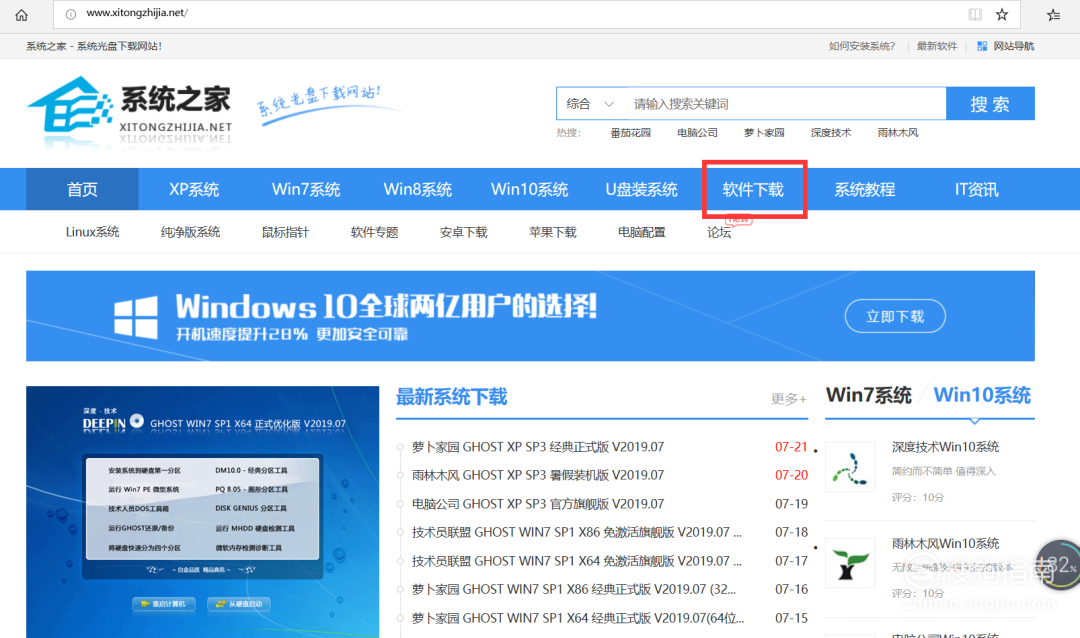
Task: Open 最新软件 top link
Action: pos(937,46)
